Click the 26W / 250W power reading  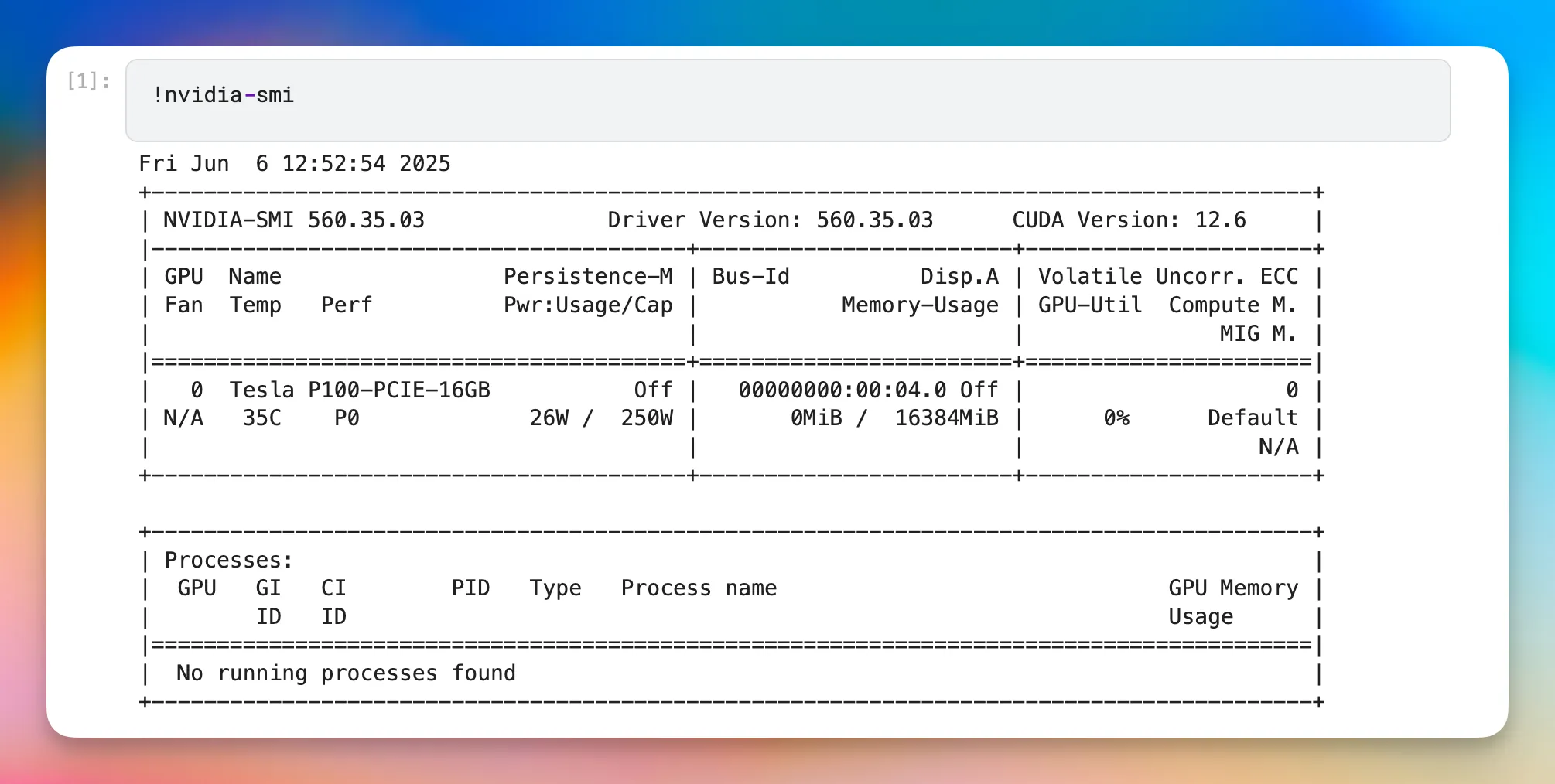[600, 418]
